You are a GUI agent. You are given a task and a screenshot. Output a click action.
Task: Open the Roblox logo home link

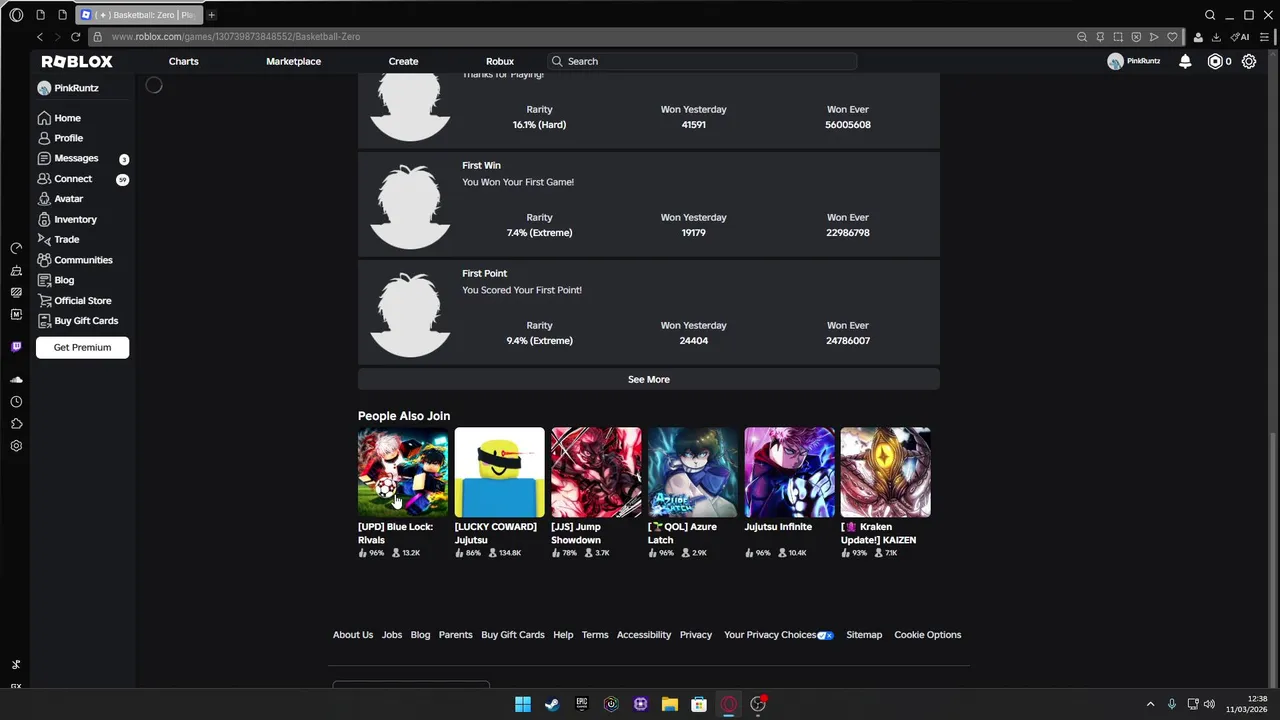click(x=77, y=61)
